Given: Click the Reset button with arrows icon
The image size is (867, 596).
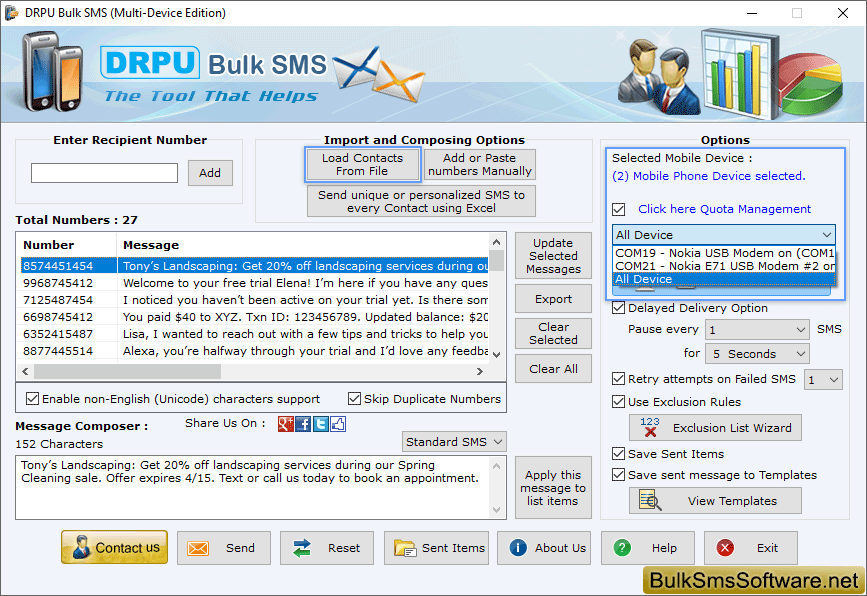Looking at the screenshot, I should tap(327, 548).
